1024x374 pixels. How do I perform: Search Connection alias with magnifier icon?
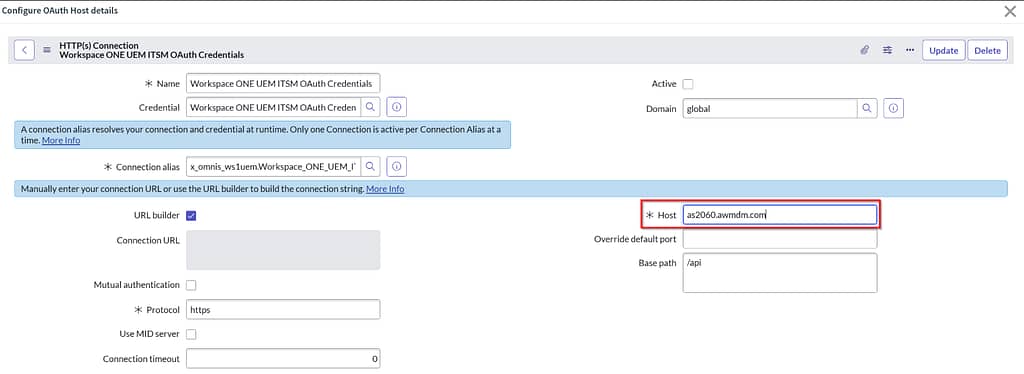[x=370, y=166]
